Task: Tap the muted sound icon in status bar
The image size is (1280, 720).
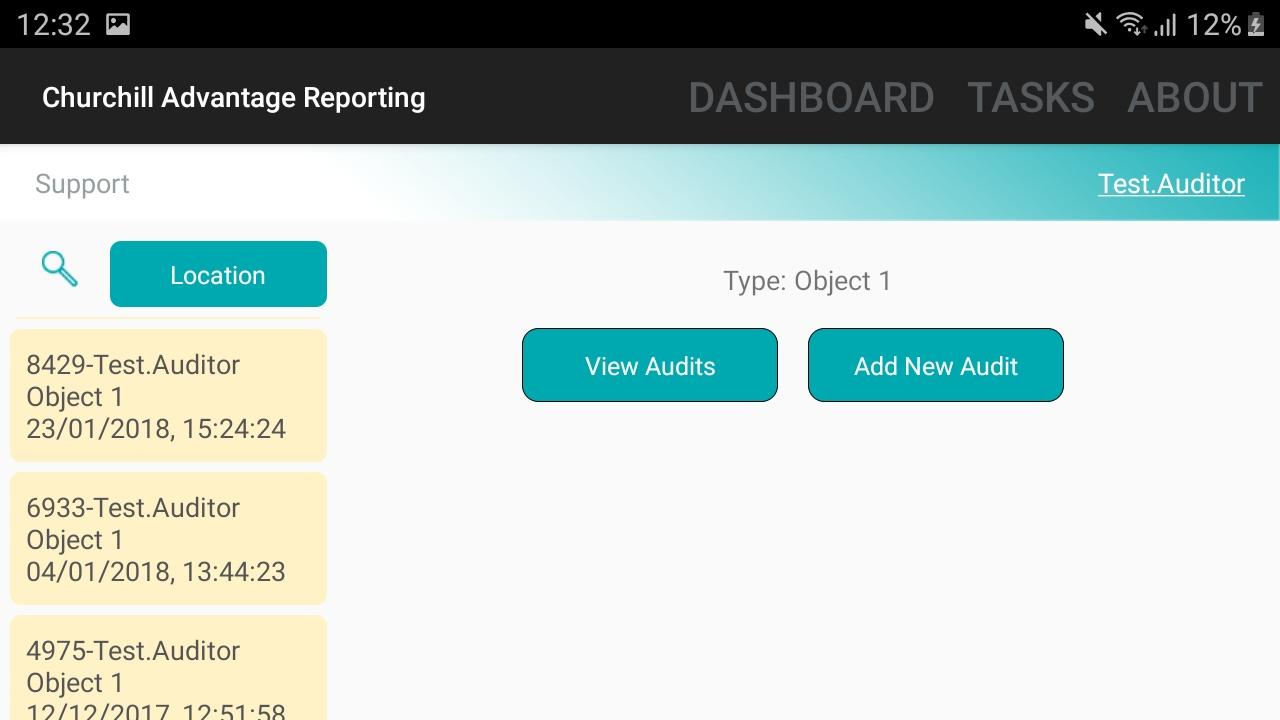Action: point(1096,24)
